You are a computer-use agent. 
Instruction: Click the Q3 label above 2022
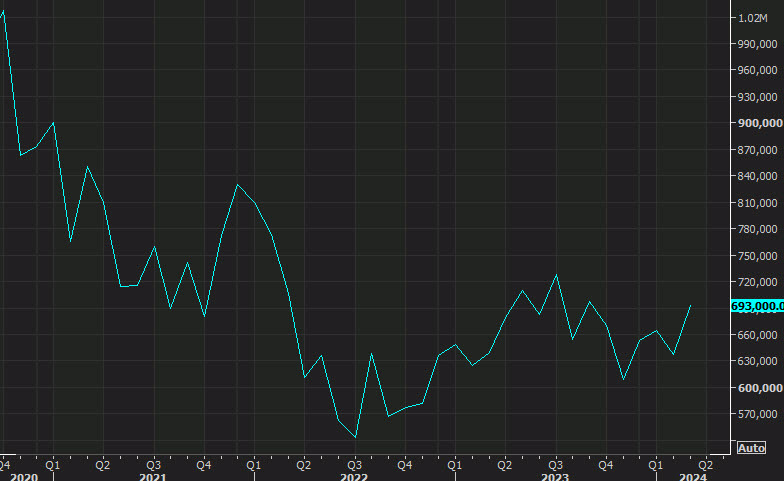354,465
